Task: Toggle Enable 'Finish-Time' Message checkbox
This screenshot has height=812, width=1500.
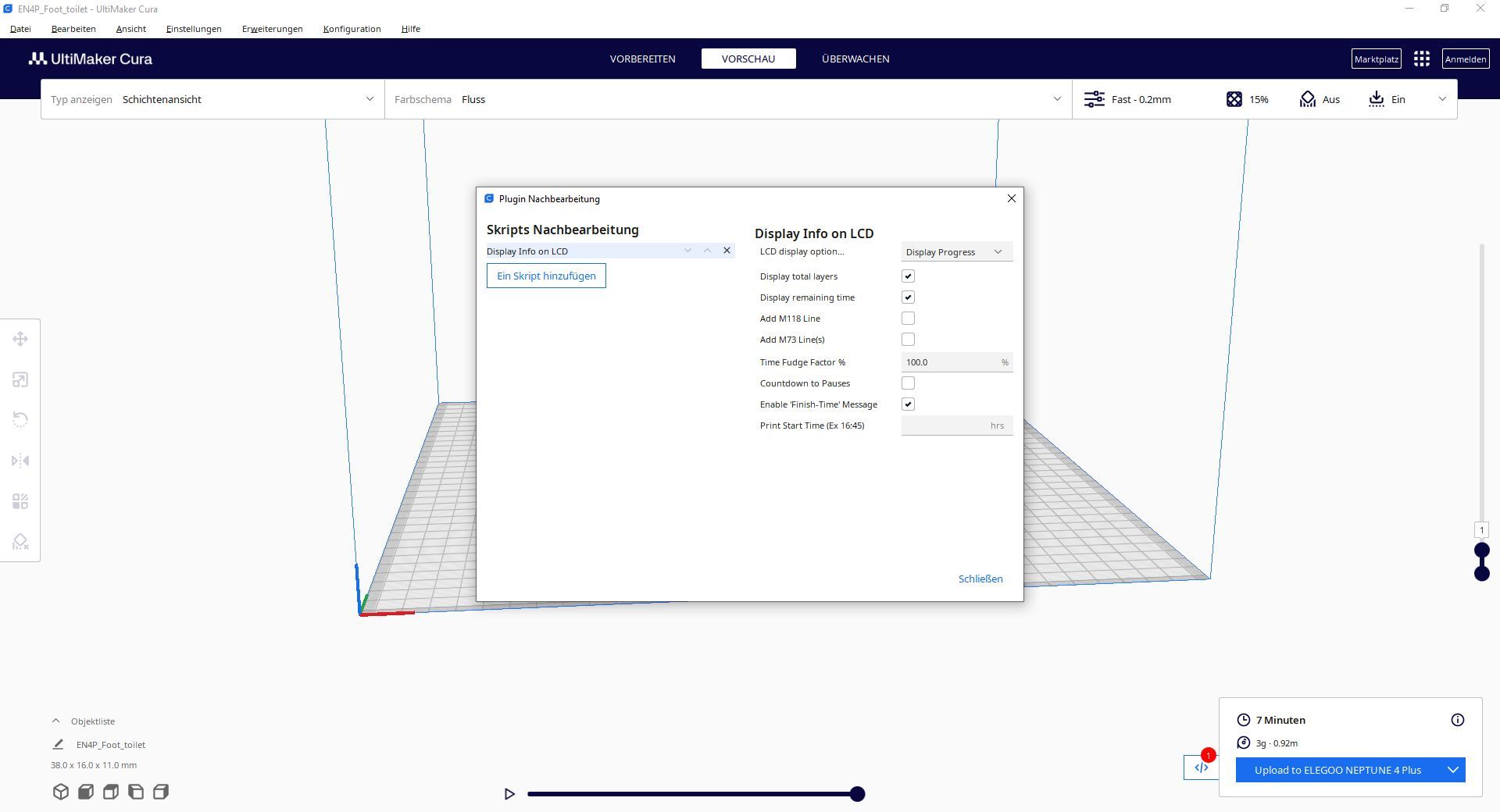Action: point(908,404)
